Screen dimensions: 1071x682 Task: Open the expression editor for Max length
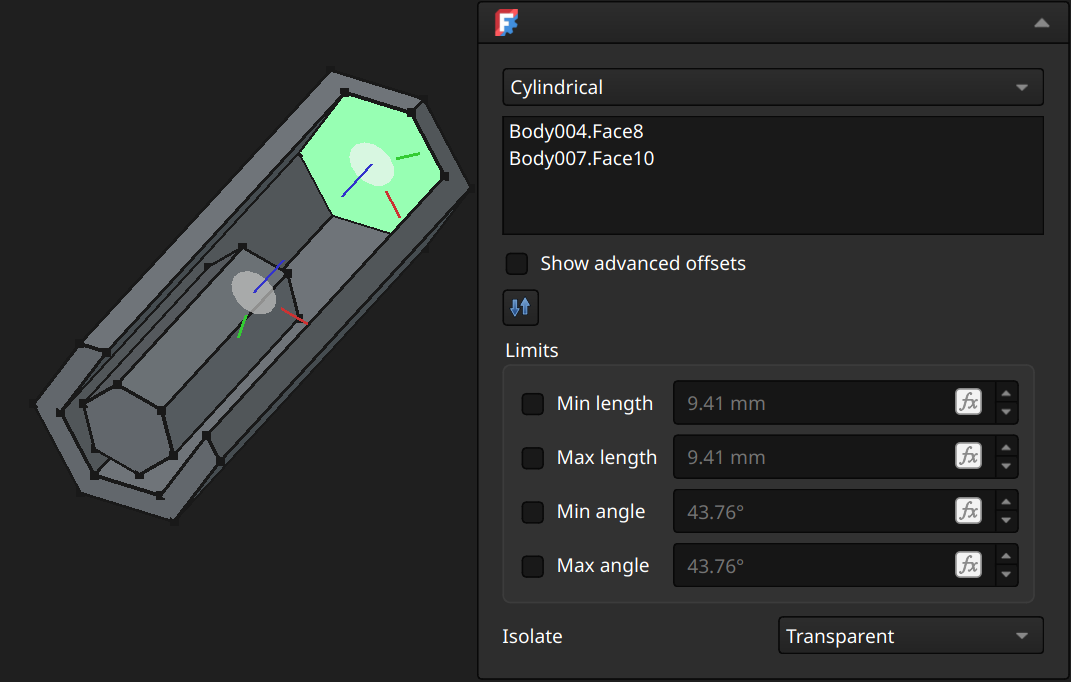coord(969,456)
